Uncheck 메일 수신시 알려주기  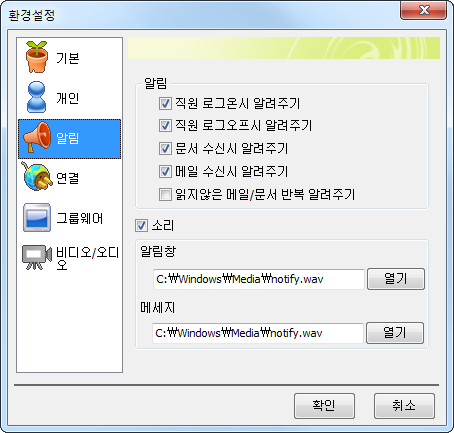coord(165,171)
